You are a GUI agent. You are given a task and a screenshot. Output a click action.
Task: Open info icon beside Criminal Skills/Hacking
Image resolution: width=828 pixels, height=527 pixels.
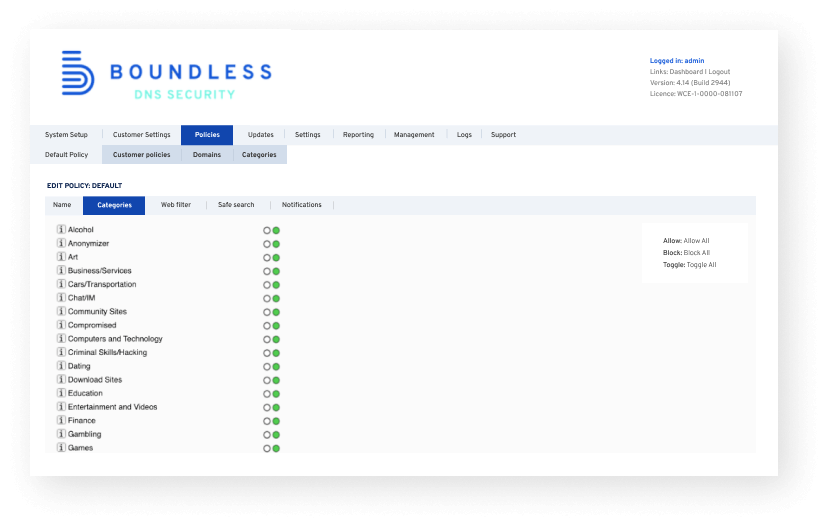click(61, 352)
